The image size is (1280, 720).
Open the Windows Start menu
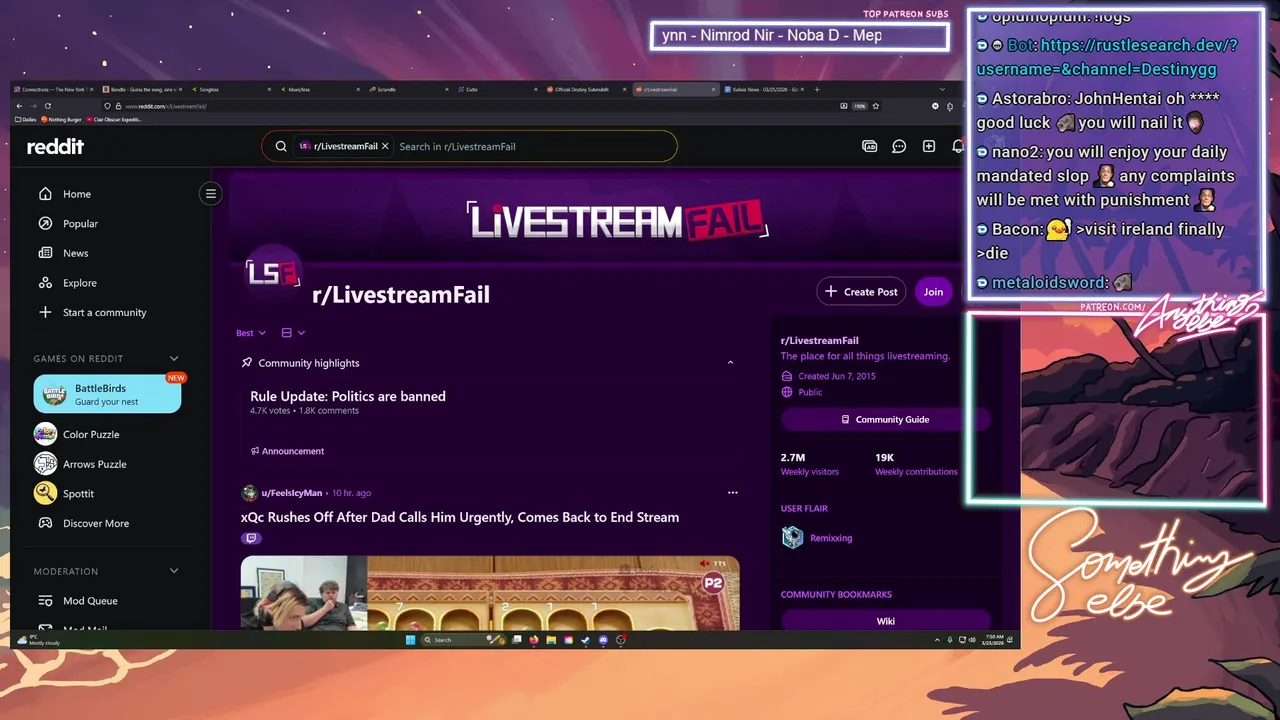410,640
